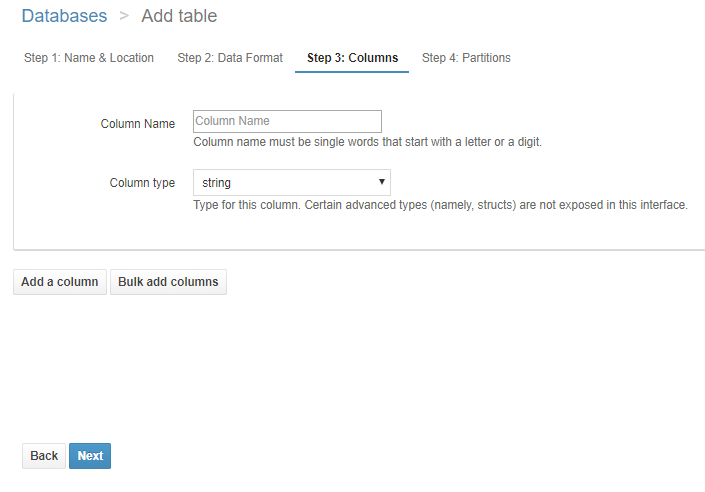Viewport: 705px width, 492px height.
Task: Switch to Step 1: Name & Location tab
Action: 89,58
